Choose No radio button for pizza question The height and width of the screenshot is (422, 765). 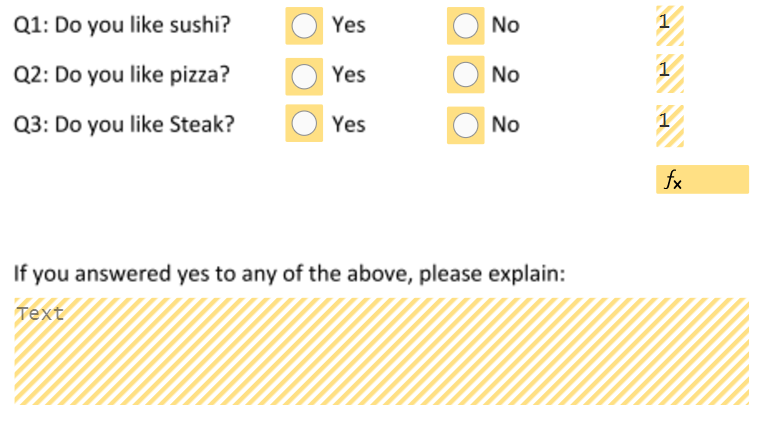point(465,75)
